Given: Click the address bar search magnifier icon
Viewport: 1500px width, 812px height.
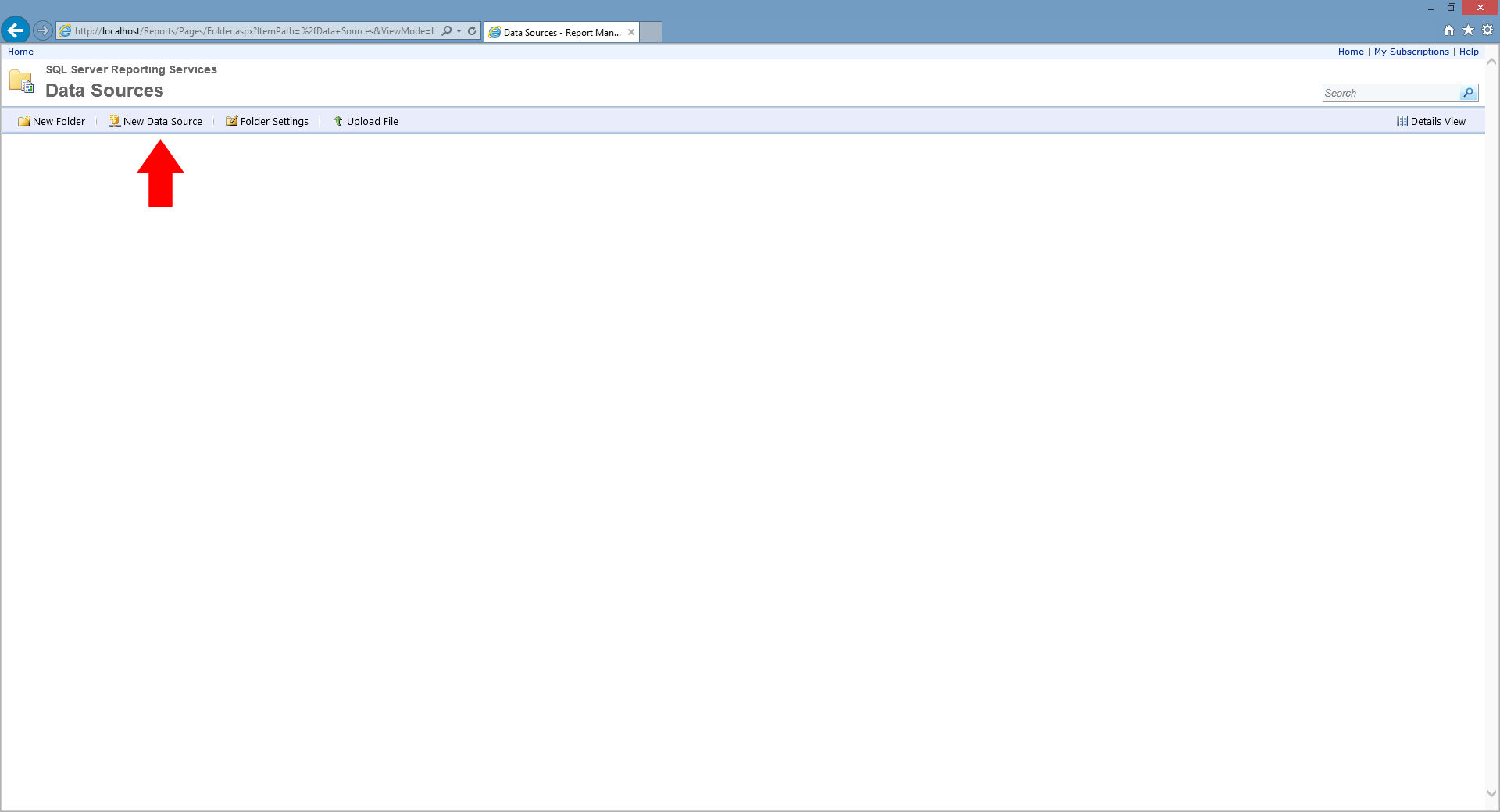Looking at the screenshot, I should (x=447, y=31).
